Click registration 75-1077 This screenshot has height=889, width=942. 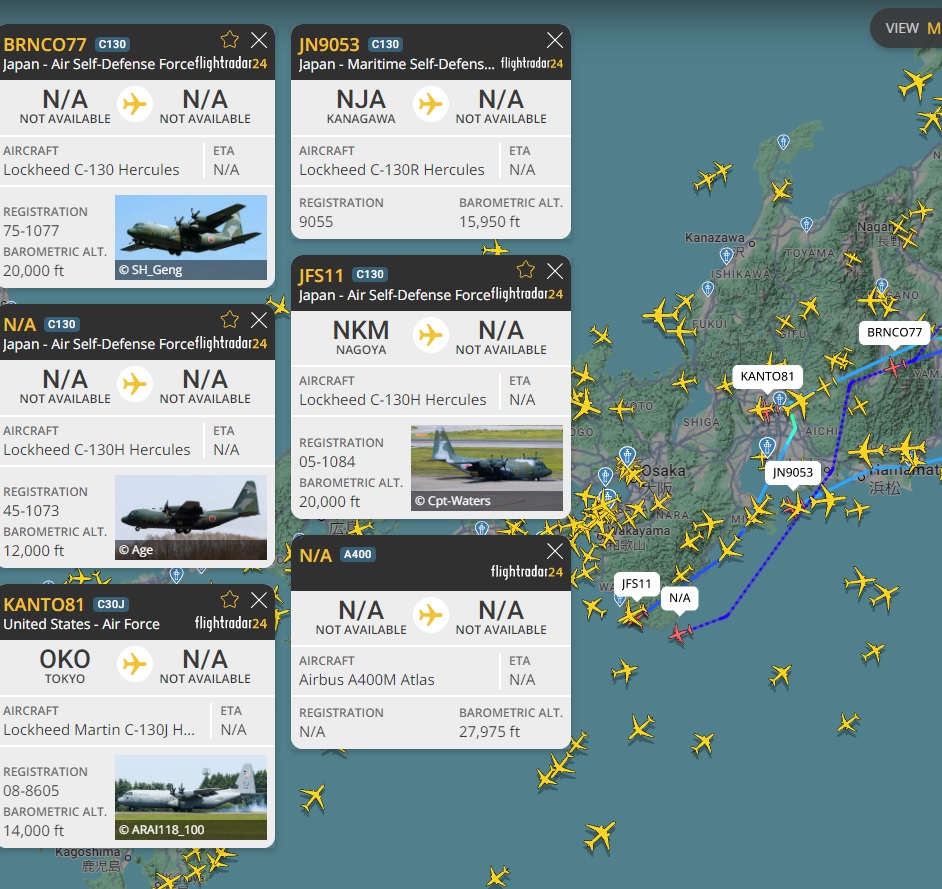pos(31,231)
